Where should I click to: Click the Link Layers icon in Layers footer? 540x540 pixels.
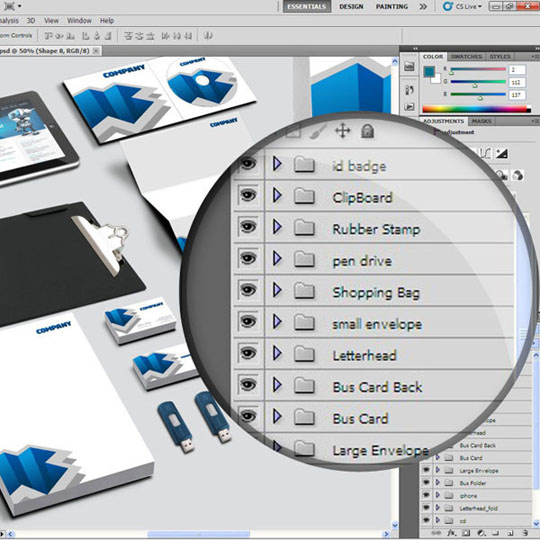point(436,533)
